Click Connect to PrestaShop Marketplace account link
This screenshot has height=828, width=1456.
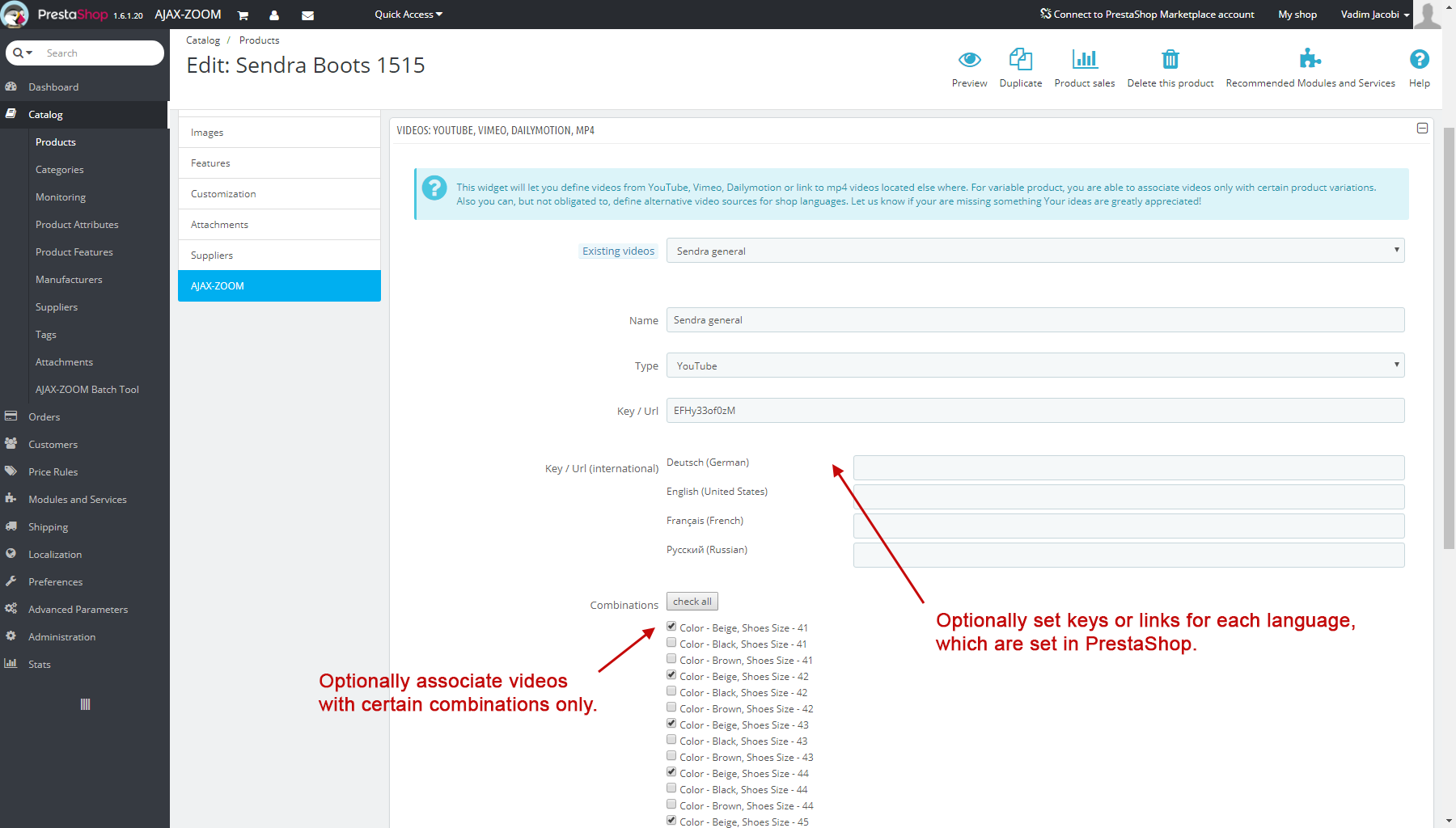[1147, 15]
